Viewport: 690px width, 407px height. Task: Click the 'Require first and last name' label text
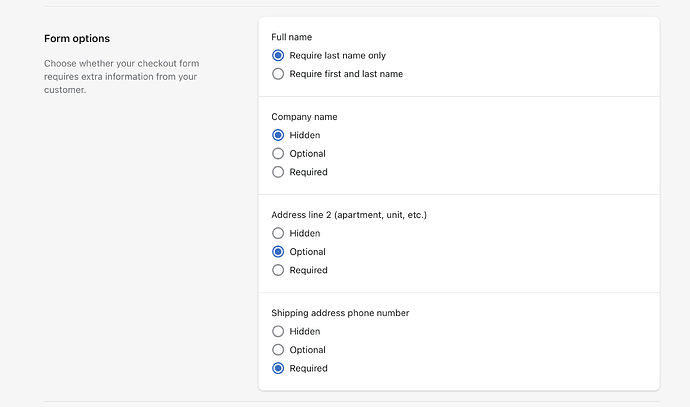[346, 73]
